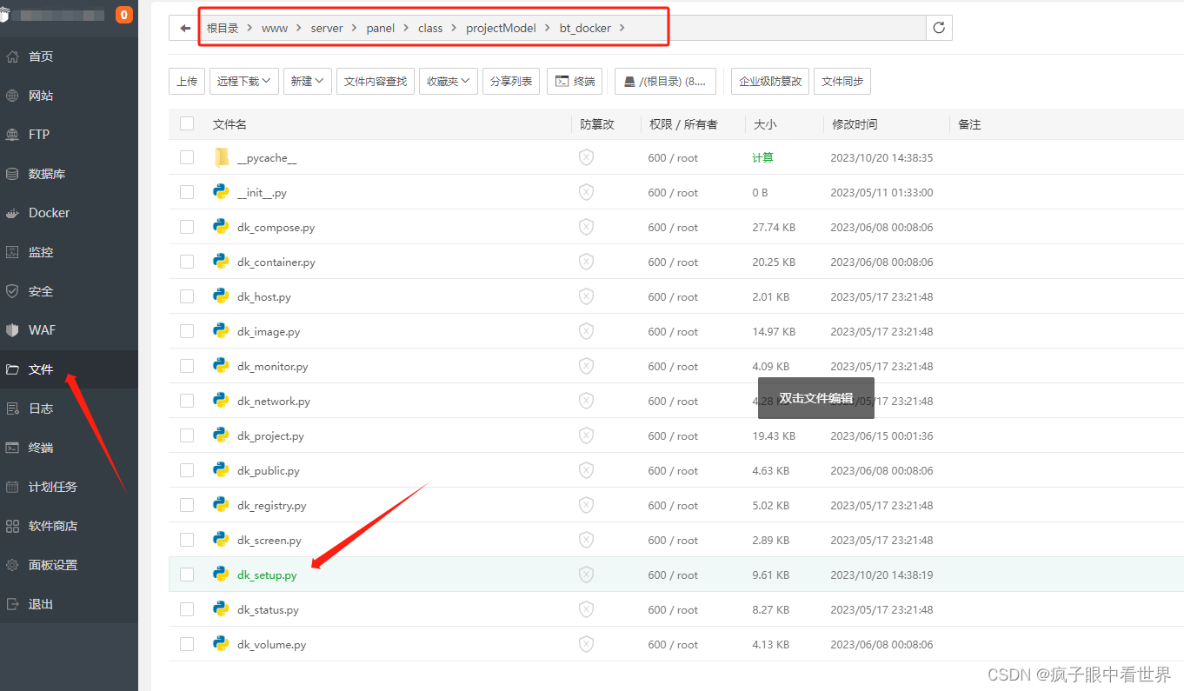Click the 面板设置 gear icon
This screenshot has width=1184, height=691.
(x=12, y=565)
